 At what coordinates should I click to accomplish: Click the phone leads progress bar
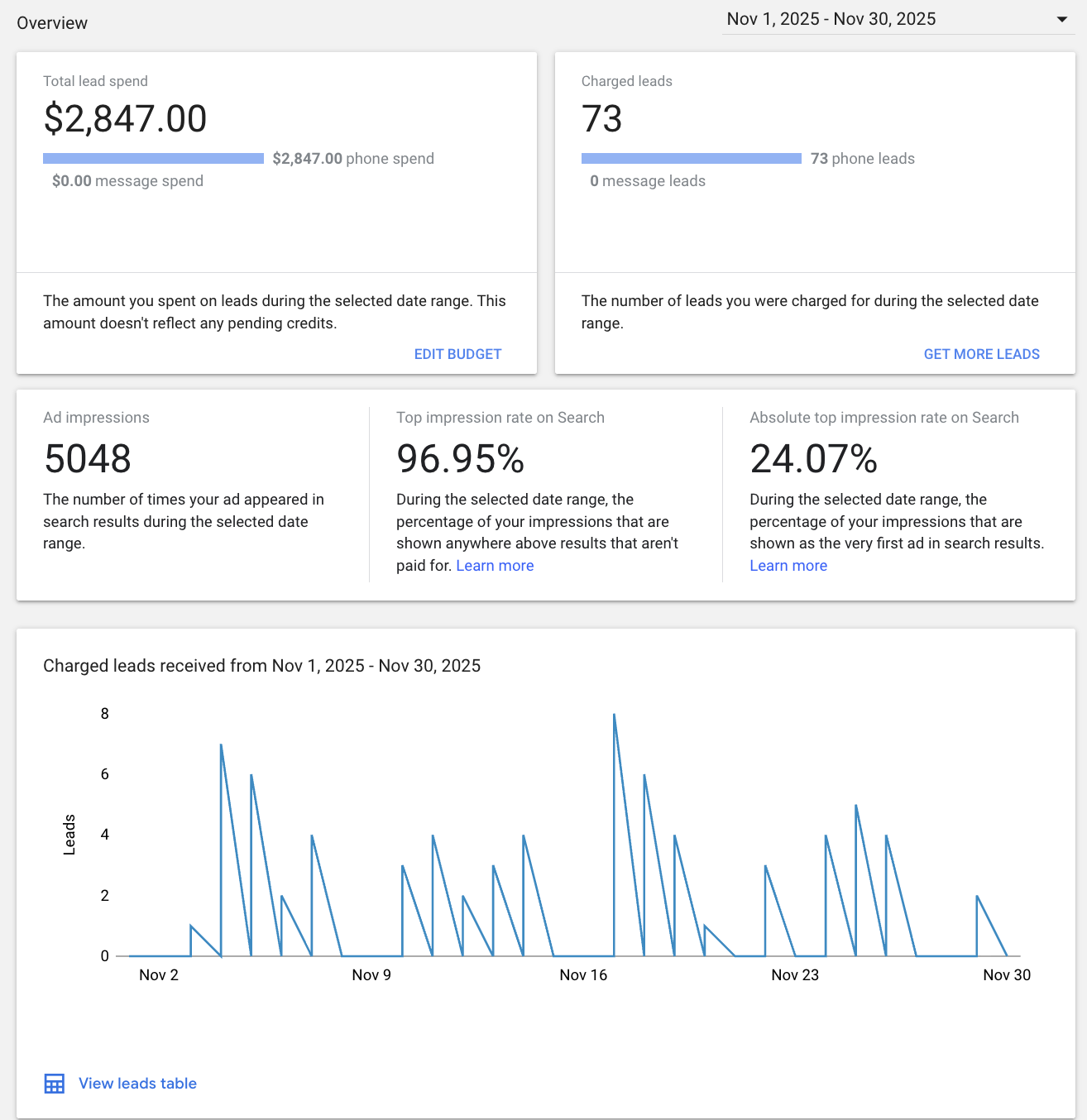coord(691,158)
